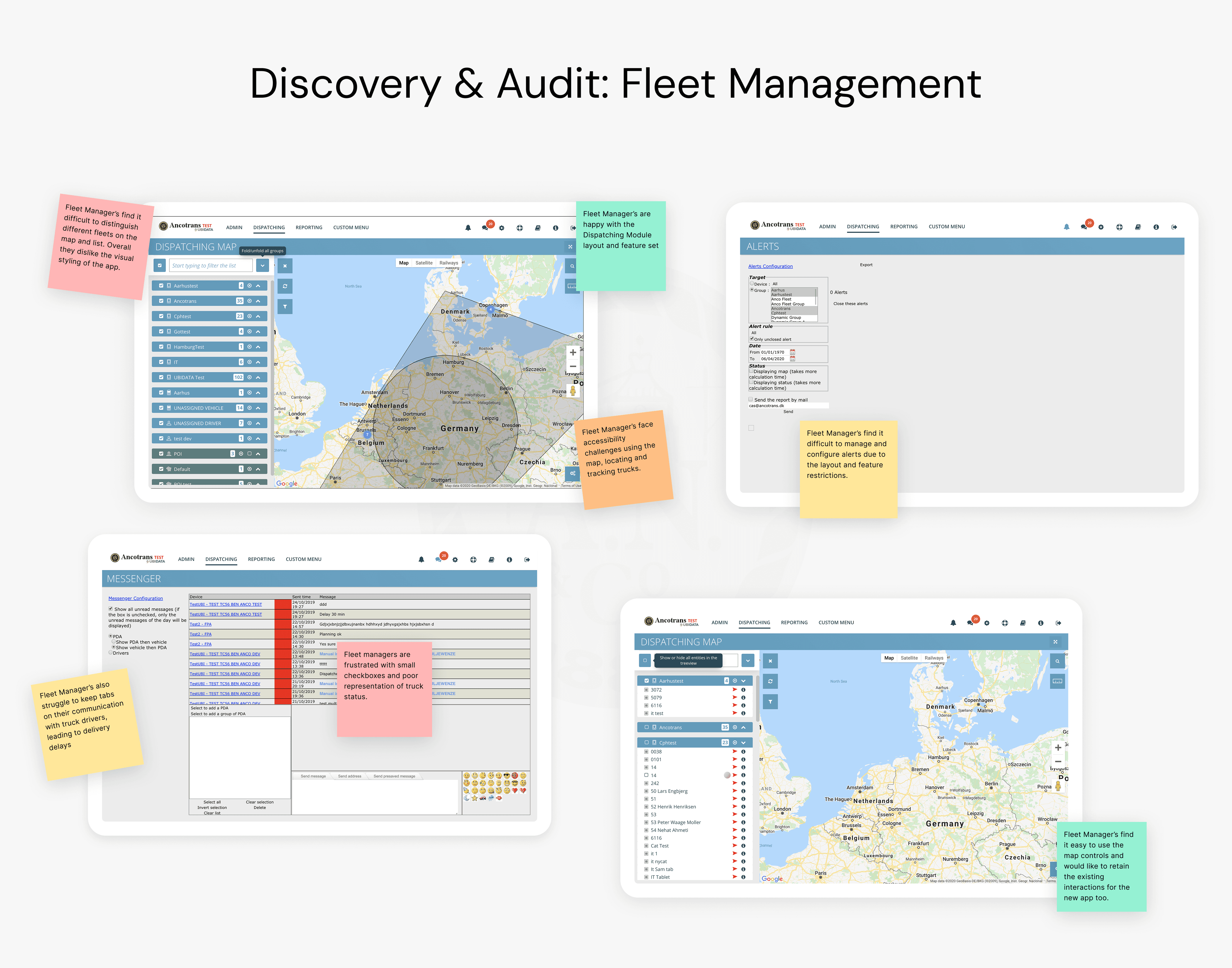Click locate target icon on UBIDATA Test group
This screenshot has width=1232, height=968.
point(249,378)
